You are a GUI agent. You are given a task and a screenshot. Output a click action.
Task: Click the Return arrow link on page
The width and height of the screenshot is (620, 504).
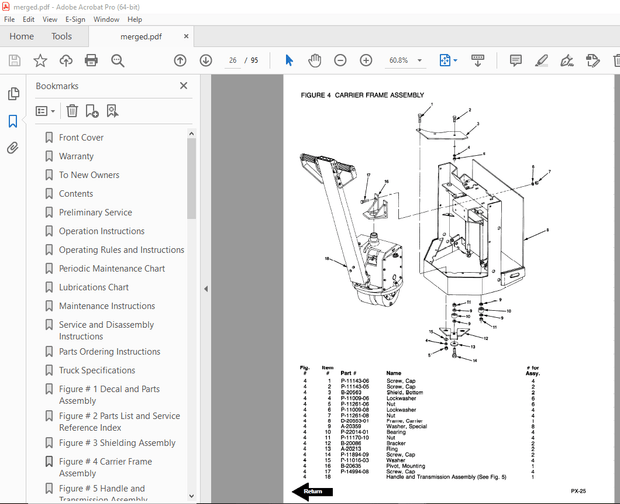coord(312,491)
